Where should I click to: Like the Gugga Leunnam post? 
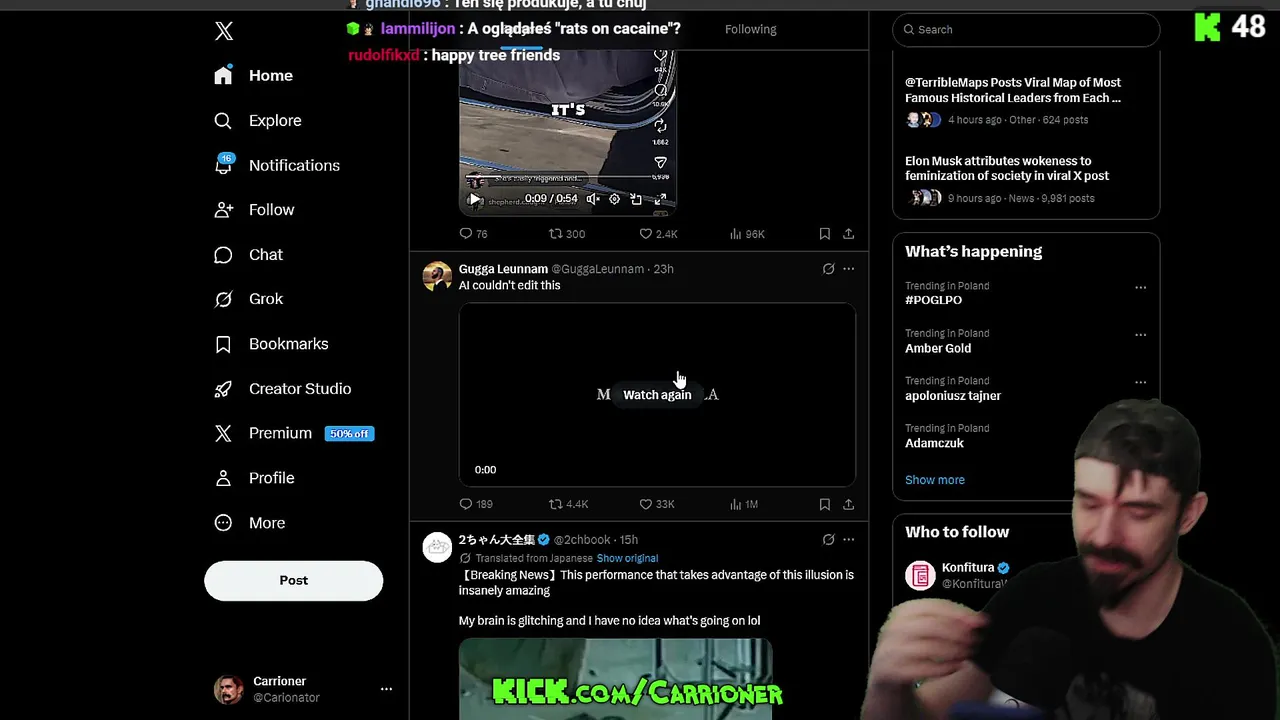coord(657,504)
